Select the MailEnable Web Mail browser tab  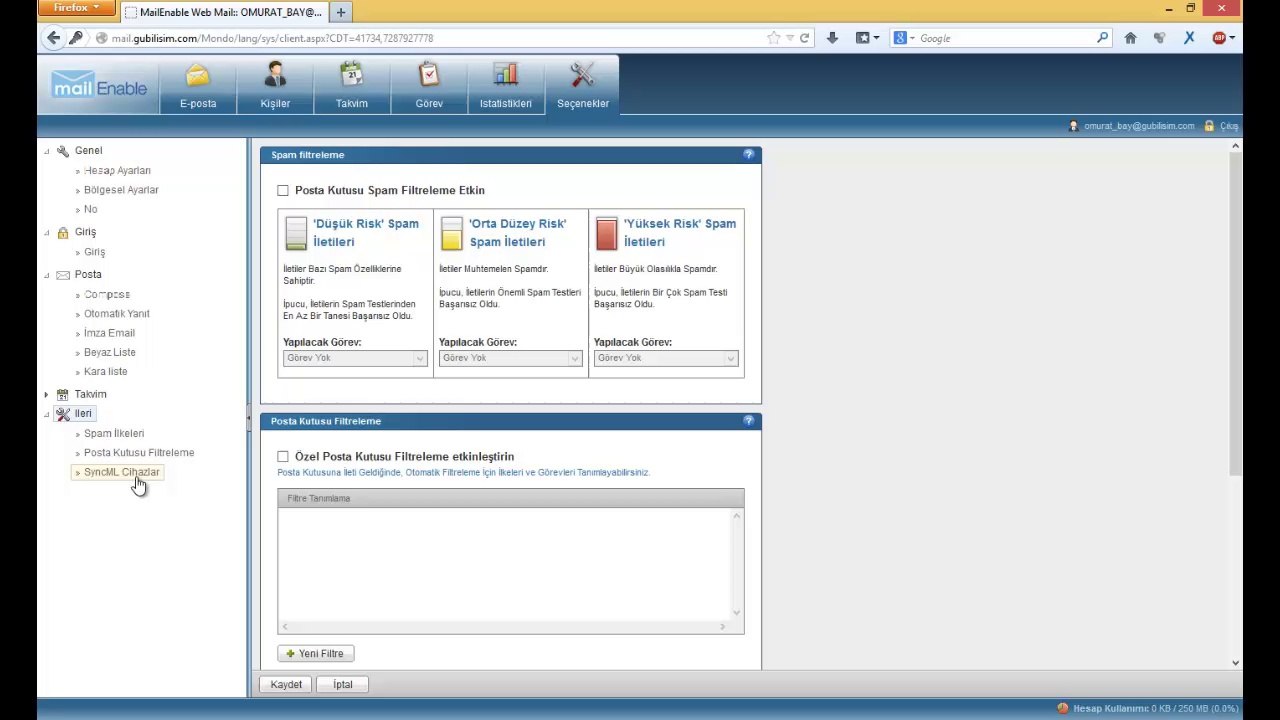click(224, 12)
